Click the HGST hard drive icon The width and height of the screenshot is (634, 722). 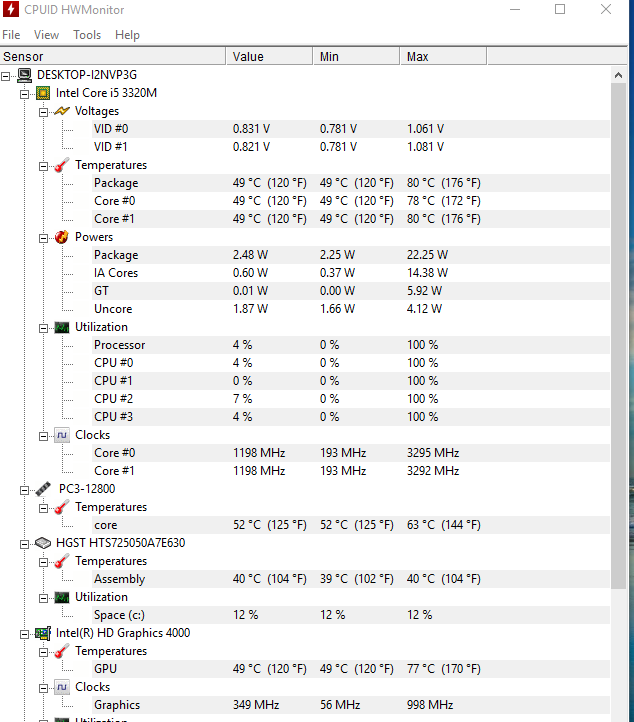[43, 543]
